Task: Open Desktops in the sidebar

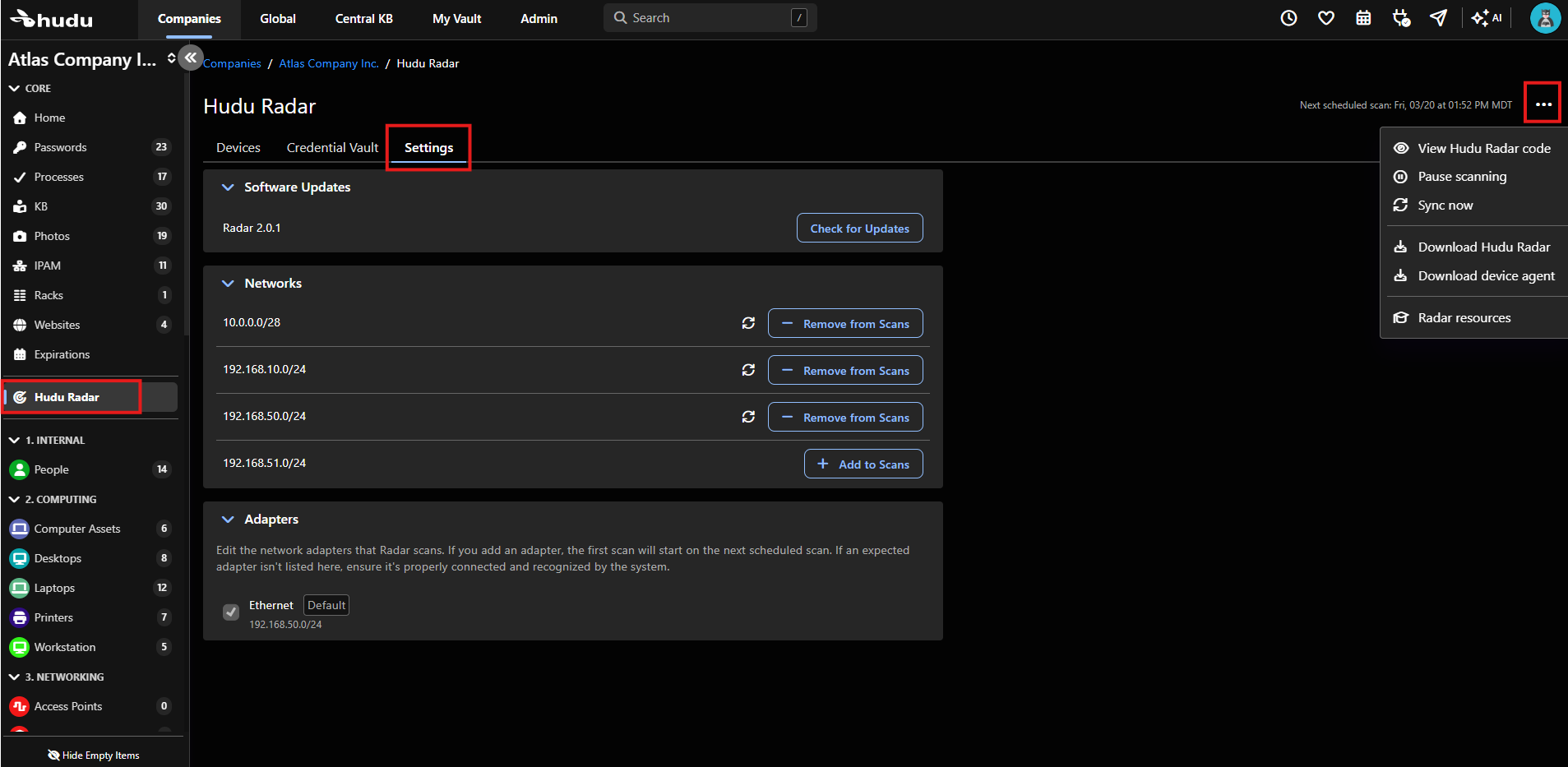Action: point(90,558)
